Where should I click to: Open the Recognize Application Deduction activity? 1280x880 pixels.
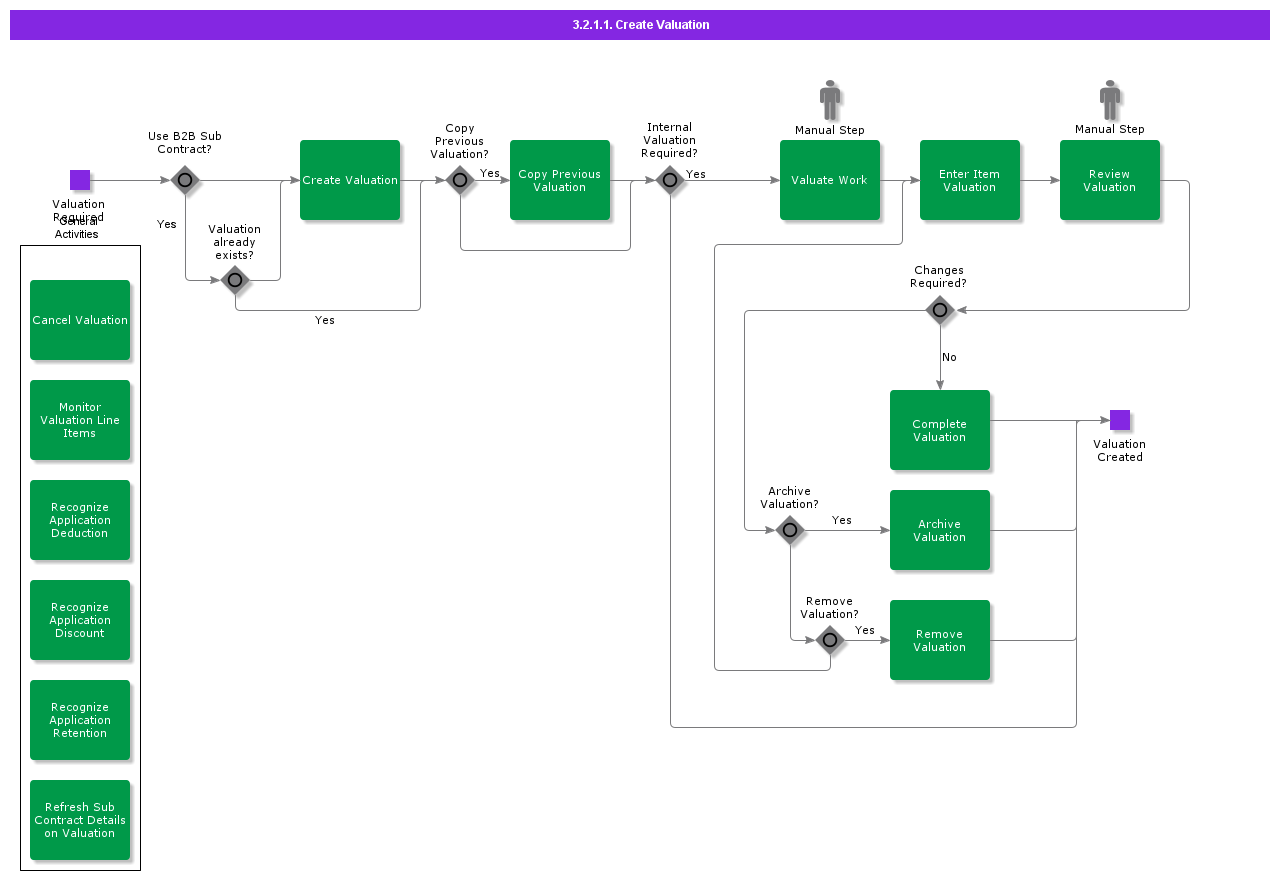[80, 520]
